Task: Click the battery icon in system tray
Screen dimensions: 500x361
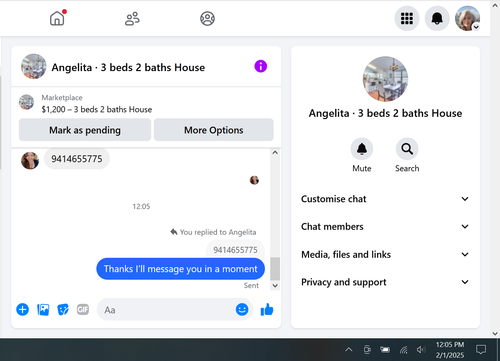Action: [x=385, y=350]
